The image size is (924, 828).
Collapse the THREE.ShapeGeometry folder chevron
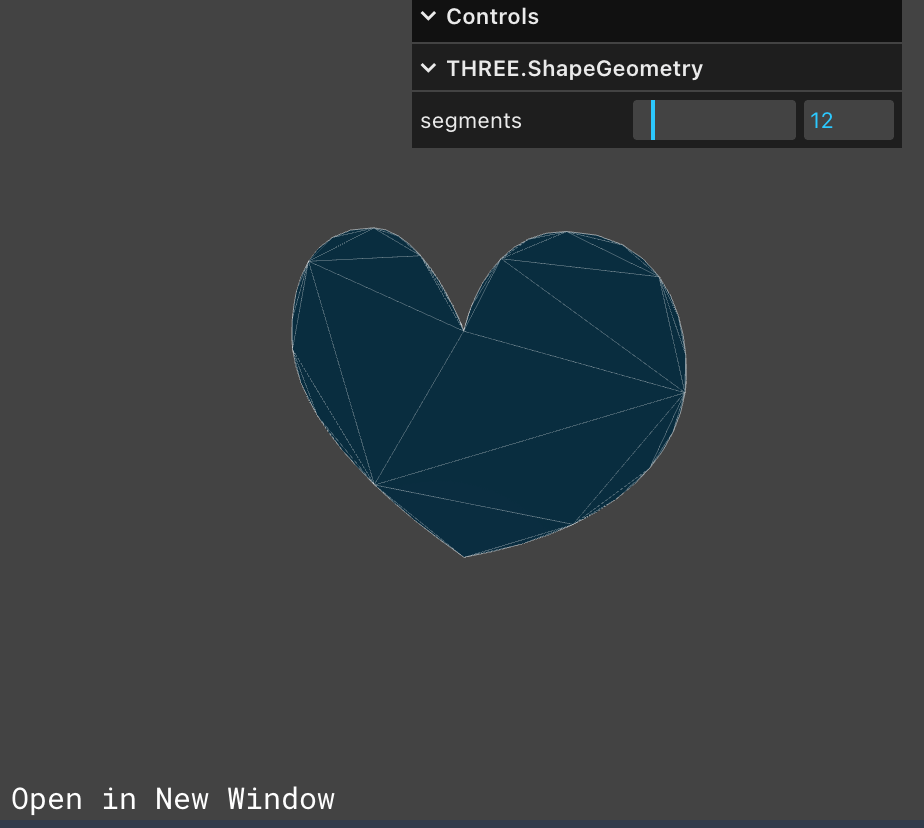click(x=429, y=68)
